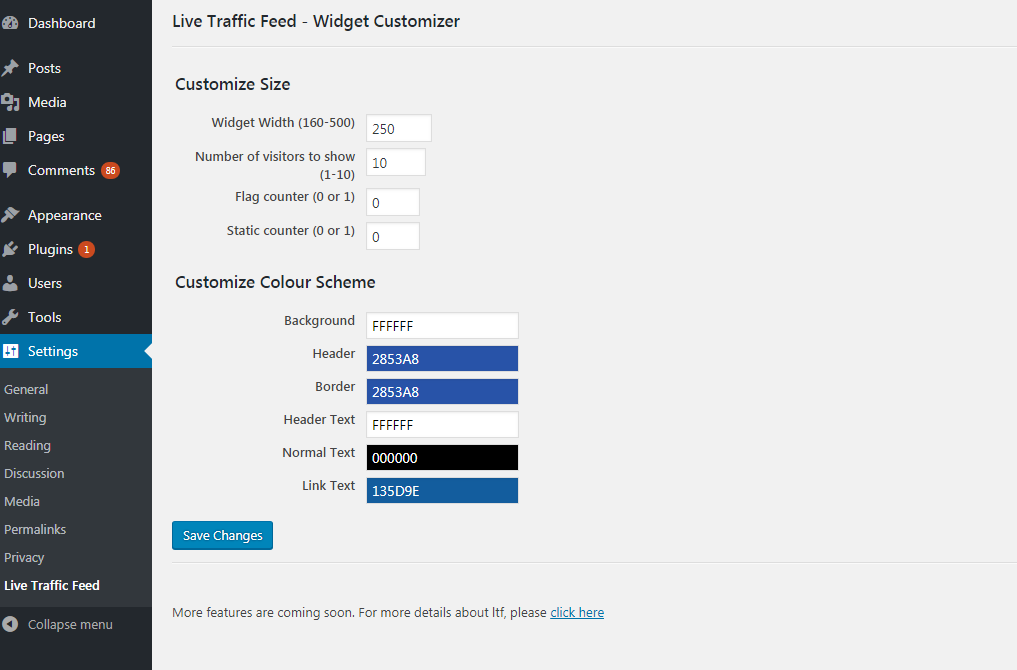The image size is (1017, 670).
Task: Click the Plugins plug icon
Action: pyautogui.click(x=10, y=249)
